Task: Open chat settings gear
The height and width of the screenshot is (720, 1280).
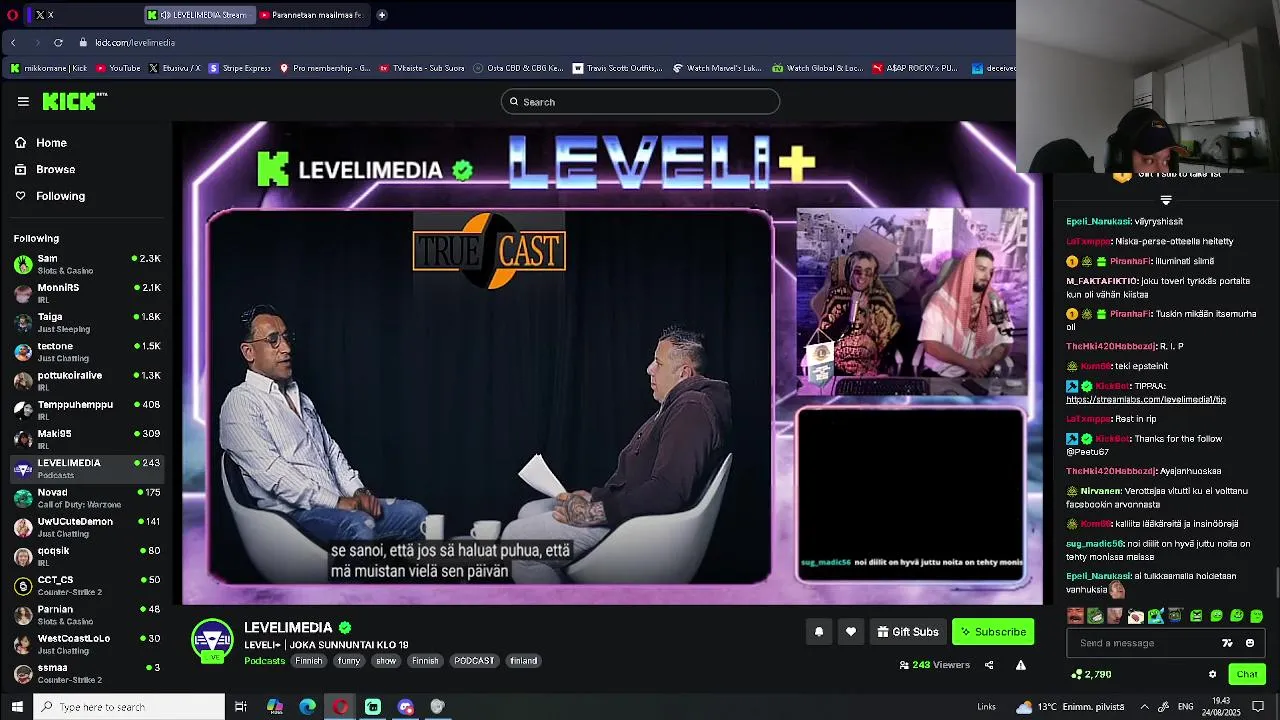Action: point(1212,674)
